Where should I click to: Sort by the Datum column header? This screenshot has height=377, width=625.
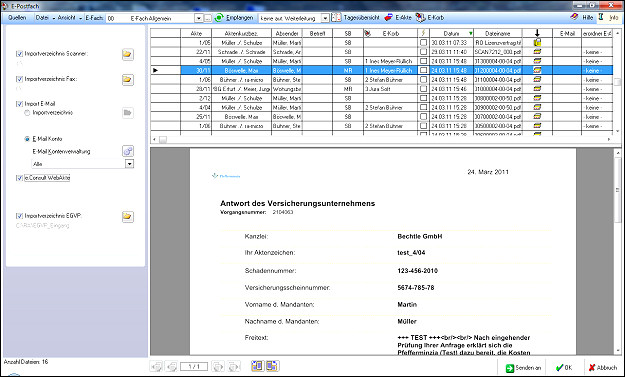[x=452, y=33]
